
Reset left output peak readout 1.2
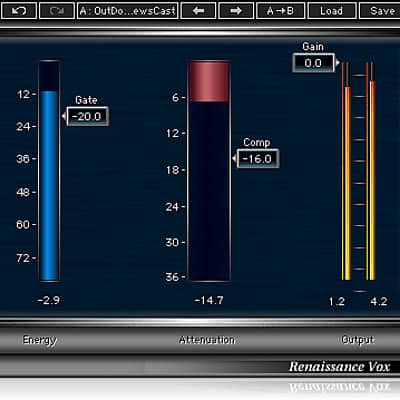[336, 301]
